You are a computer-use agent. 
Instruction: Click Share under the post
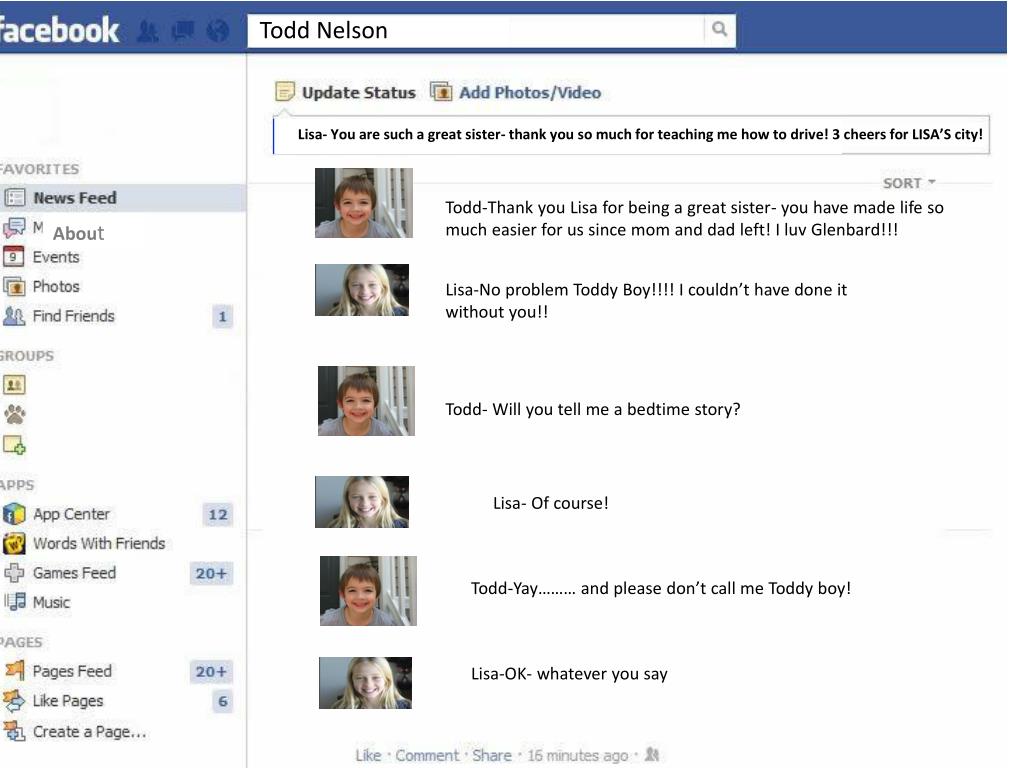tap(492, 756)
